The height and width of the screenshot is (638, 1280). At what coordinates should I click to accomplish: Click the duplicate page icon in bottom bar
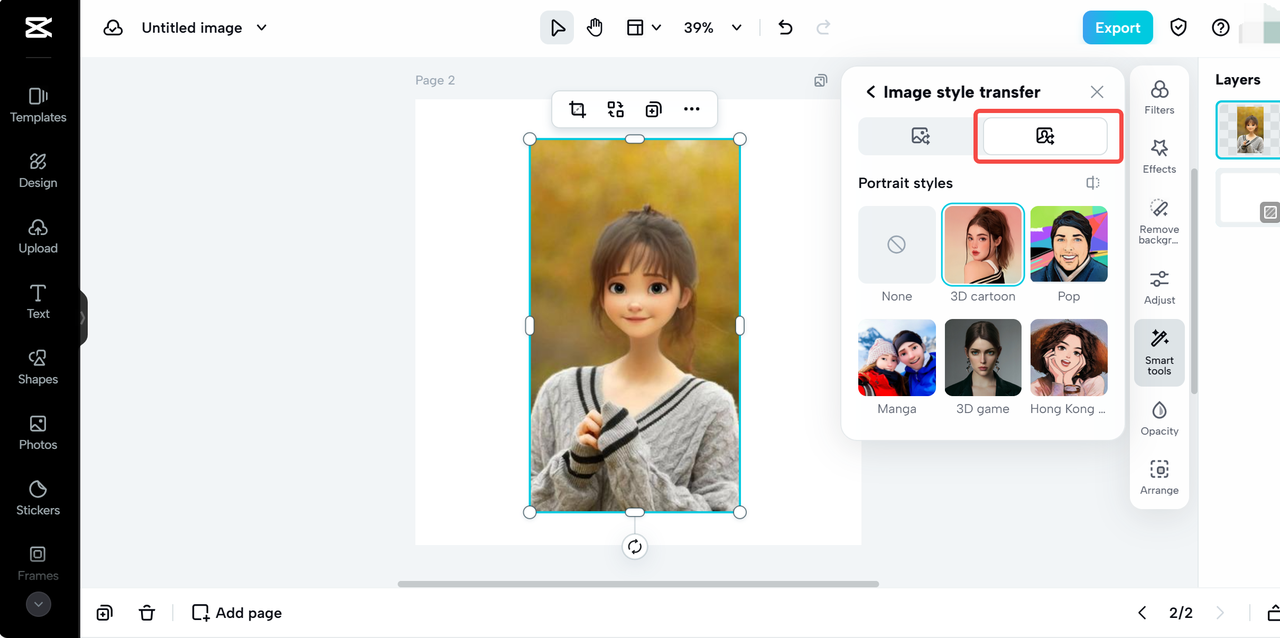coord(104,613)
